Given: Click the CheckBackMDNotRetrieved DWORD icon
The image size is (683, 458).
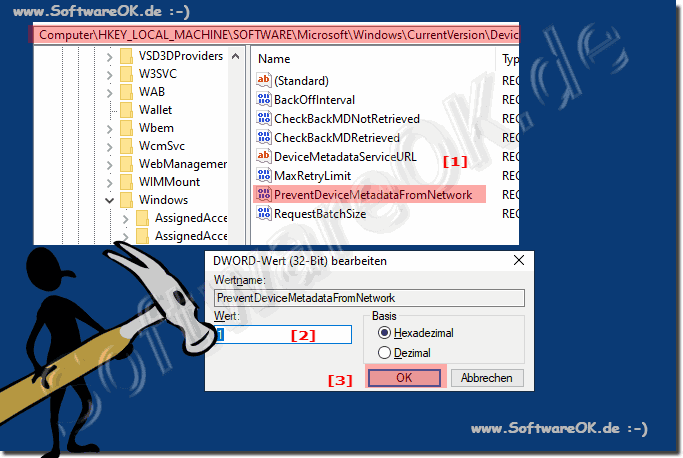Looking at the screenshot, I should (264, 119).
